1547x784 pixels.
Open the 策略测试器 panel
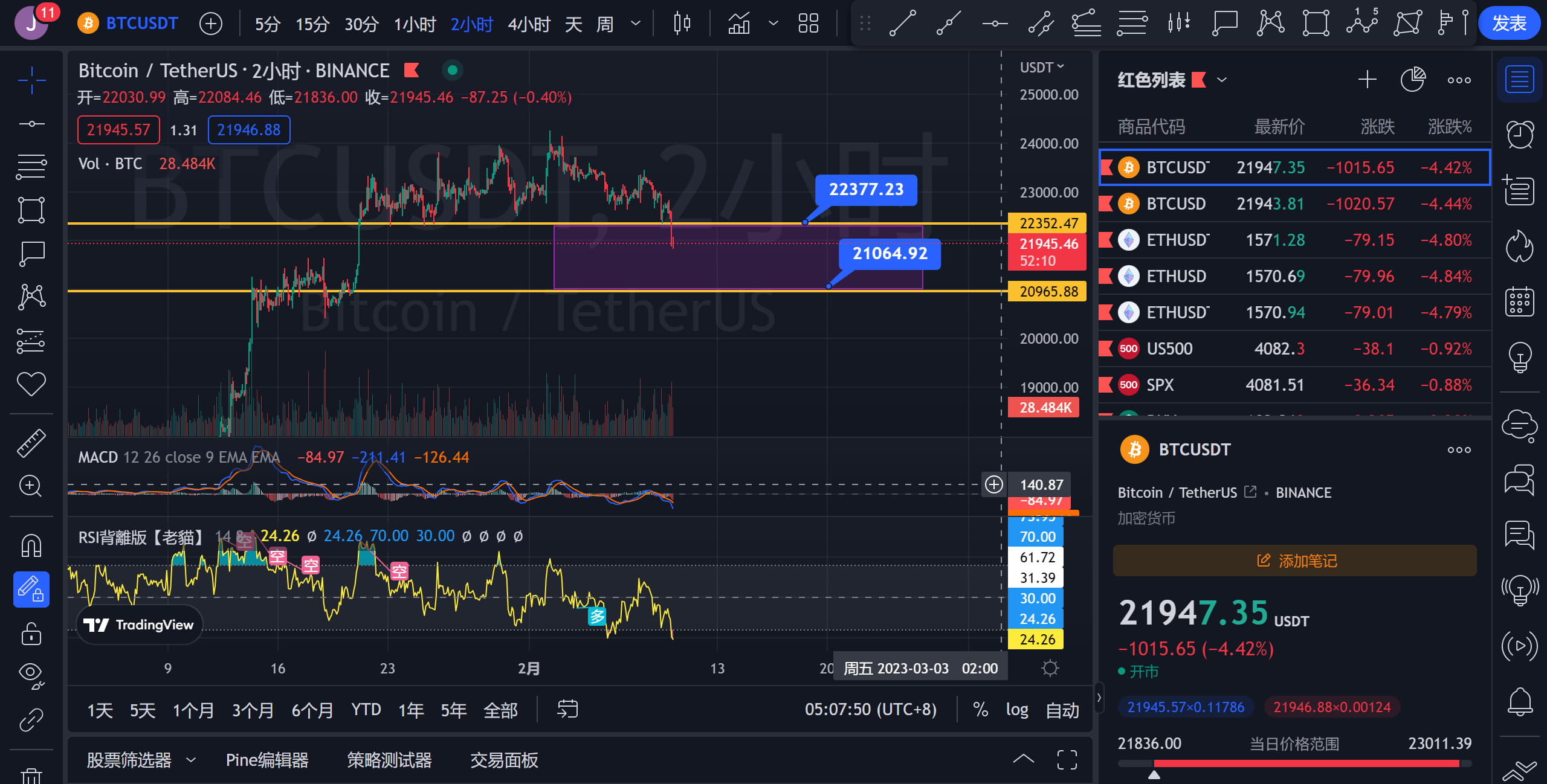[x=389, y=760]
